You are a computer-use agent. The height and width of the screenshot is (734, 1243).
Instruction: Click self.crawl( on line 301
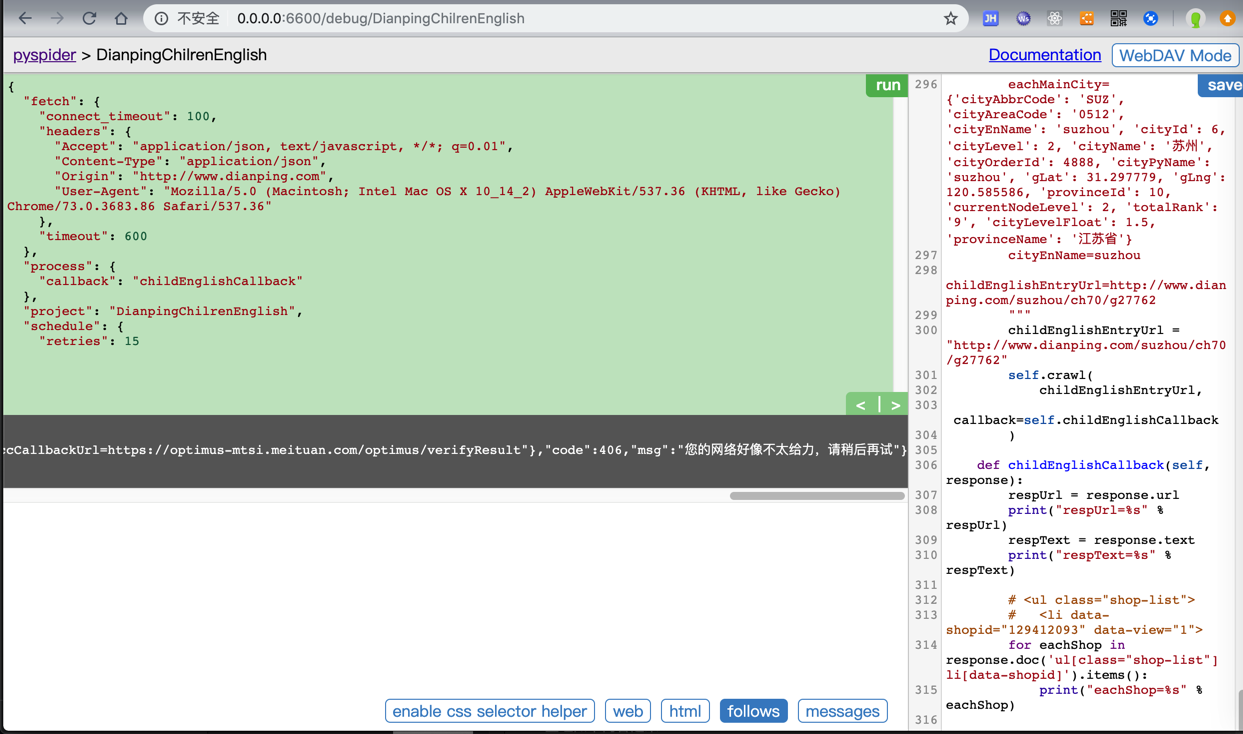pyautogui.click(x=1050, y=375)
